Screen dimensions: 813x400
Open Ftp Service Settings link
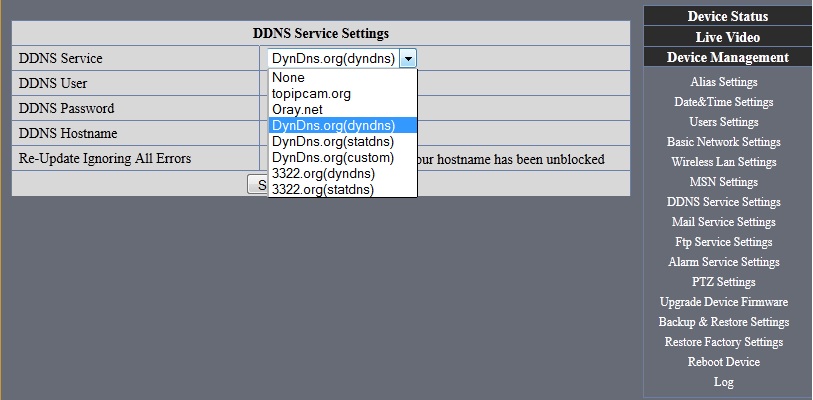(724, 242)
